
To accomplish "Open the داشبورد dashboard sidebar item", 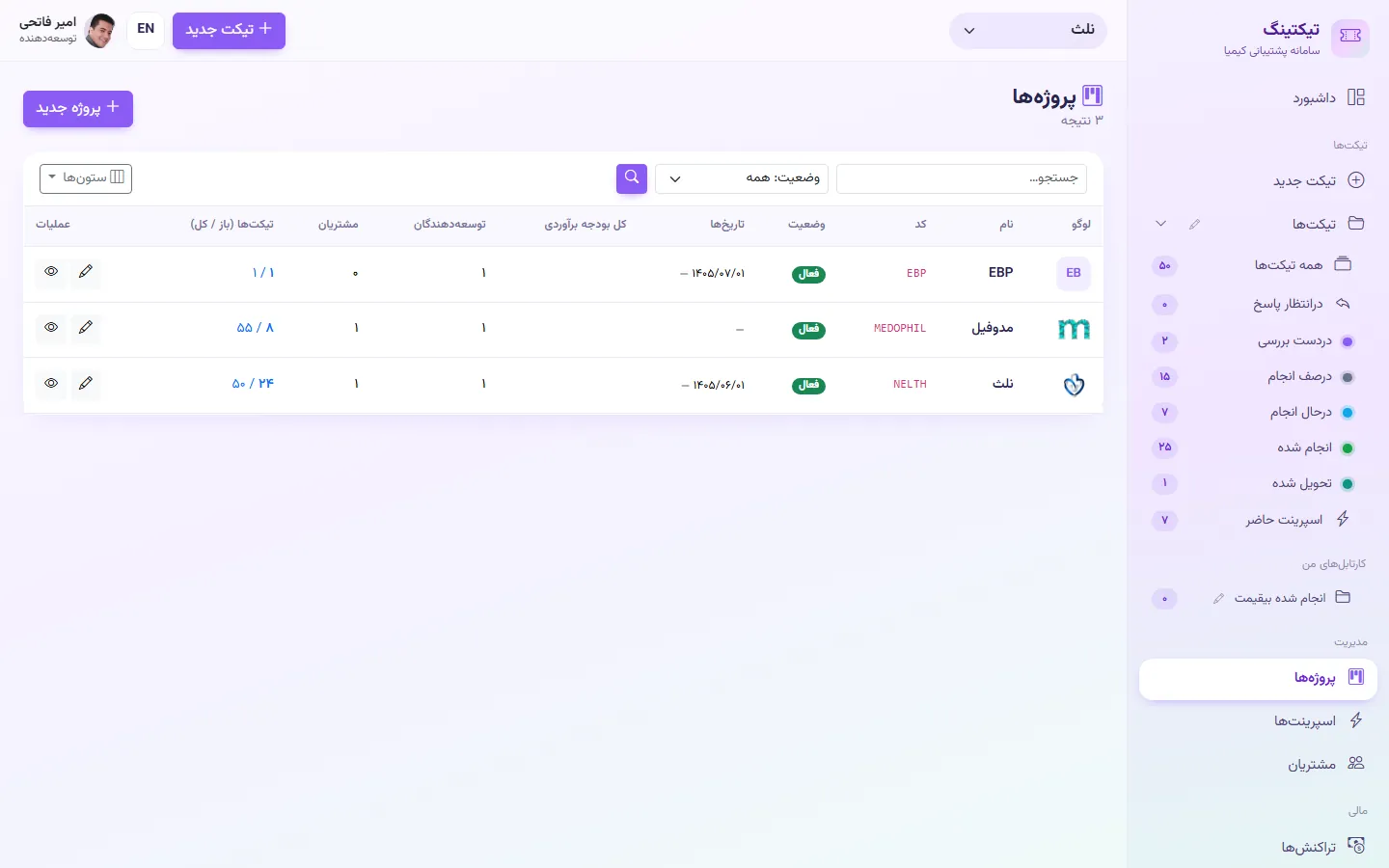I will pyautogui.click(x=1327, y=97).
